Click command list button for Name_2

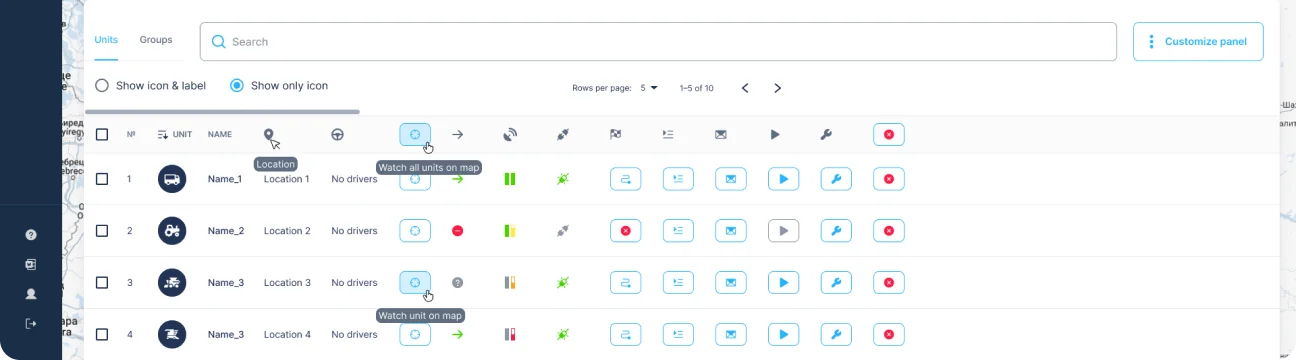coord(679,231)
